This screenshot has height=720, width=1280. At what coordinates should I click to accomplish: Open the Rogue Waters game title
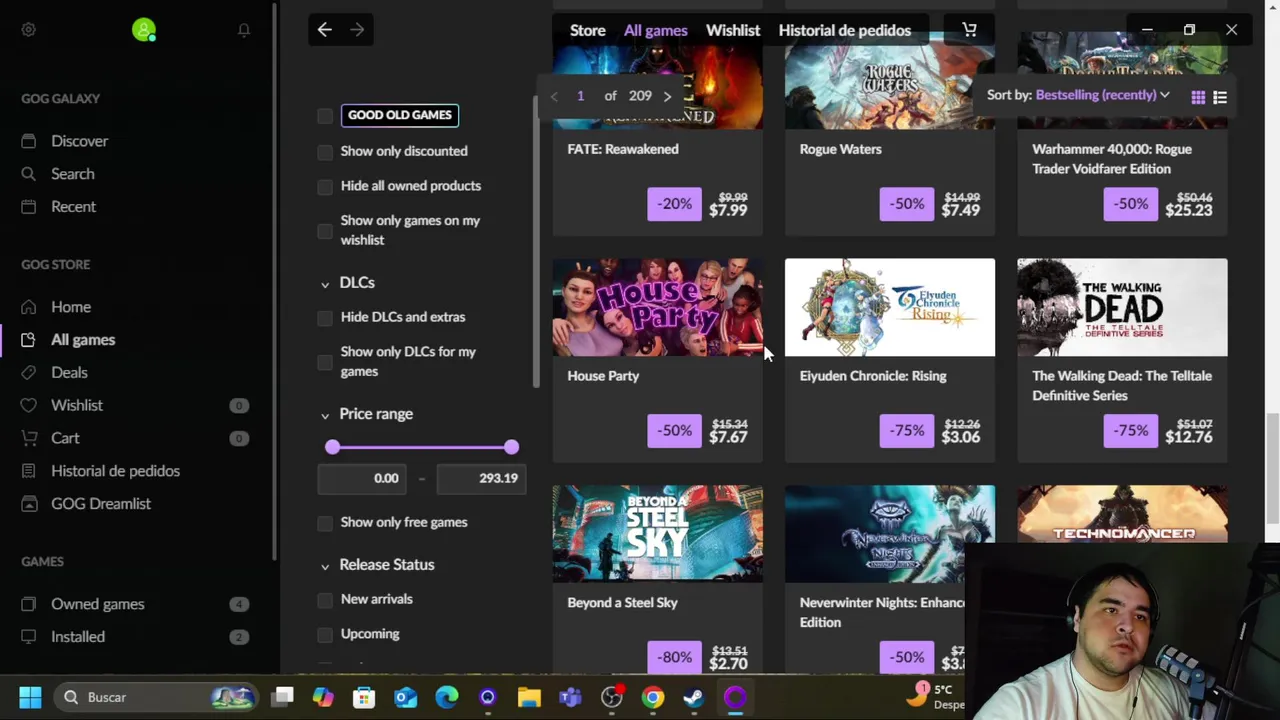click(x=840, y=149)
